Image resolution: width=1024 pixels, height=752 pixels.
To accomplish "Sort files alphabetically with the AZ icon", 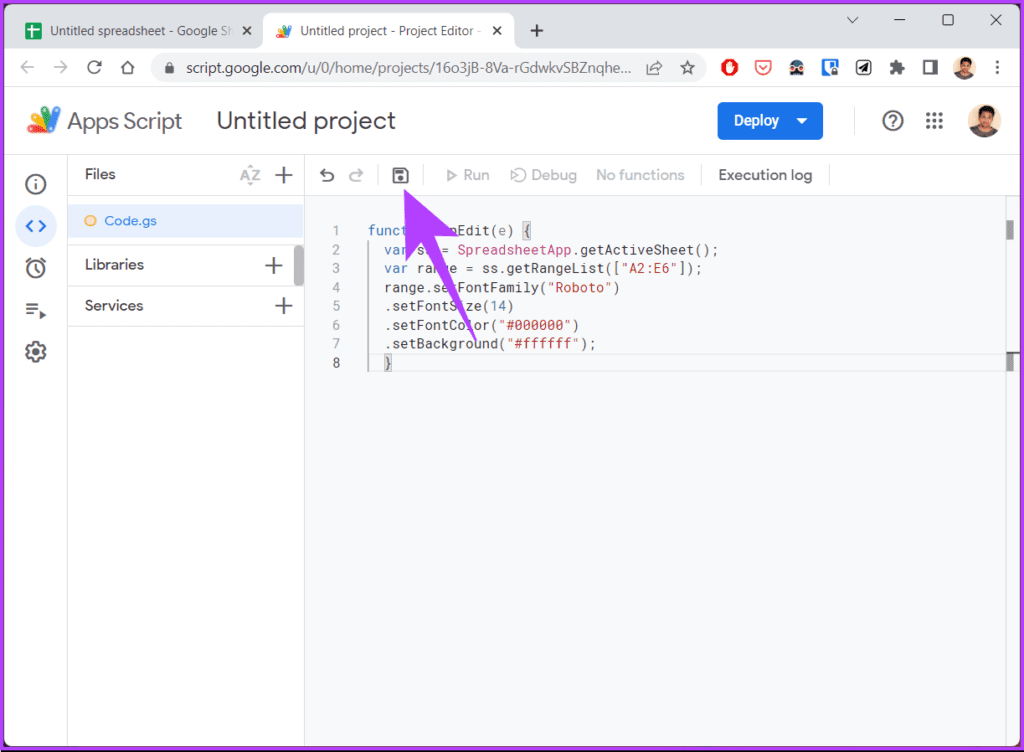I will tap(250, 175).
